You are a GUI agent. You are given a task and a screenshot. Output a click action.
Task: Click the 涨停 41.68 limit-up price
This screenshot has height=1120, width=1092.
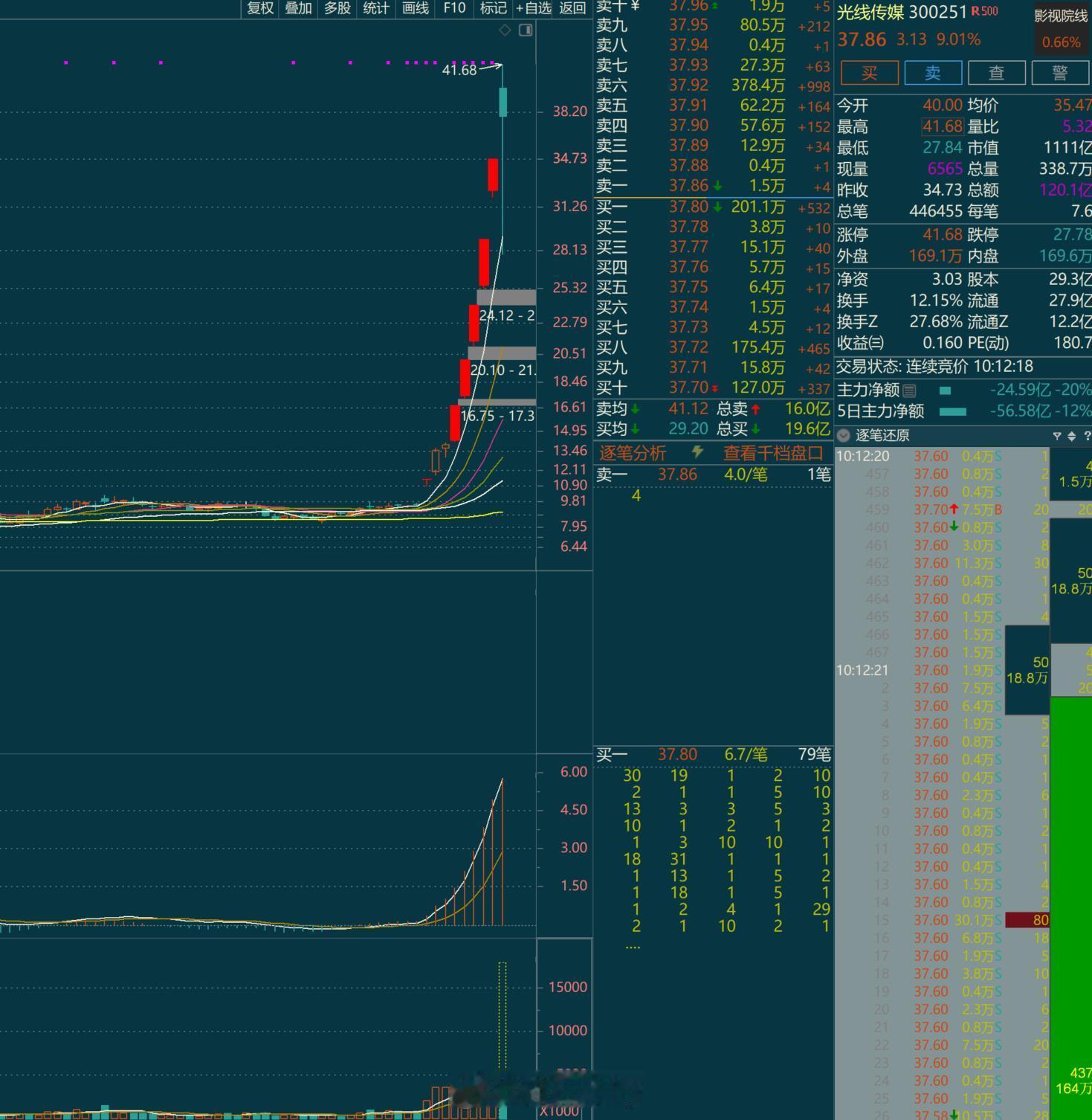tap(943, 234)
